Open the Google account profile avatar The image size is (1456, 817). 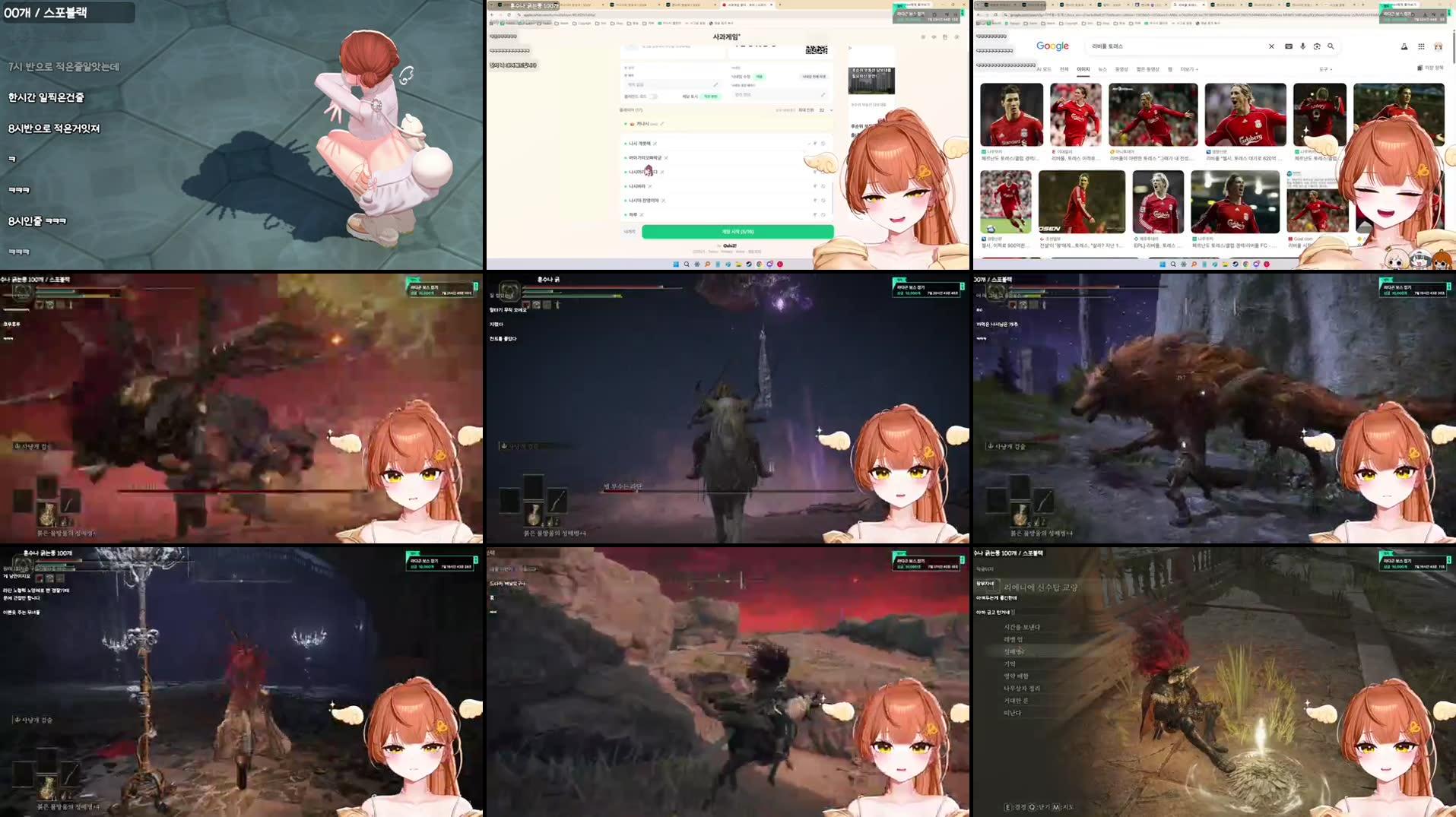click(1438, 46)
